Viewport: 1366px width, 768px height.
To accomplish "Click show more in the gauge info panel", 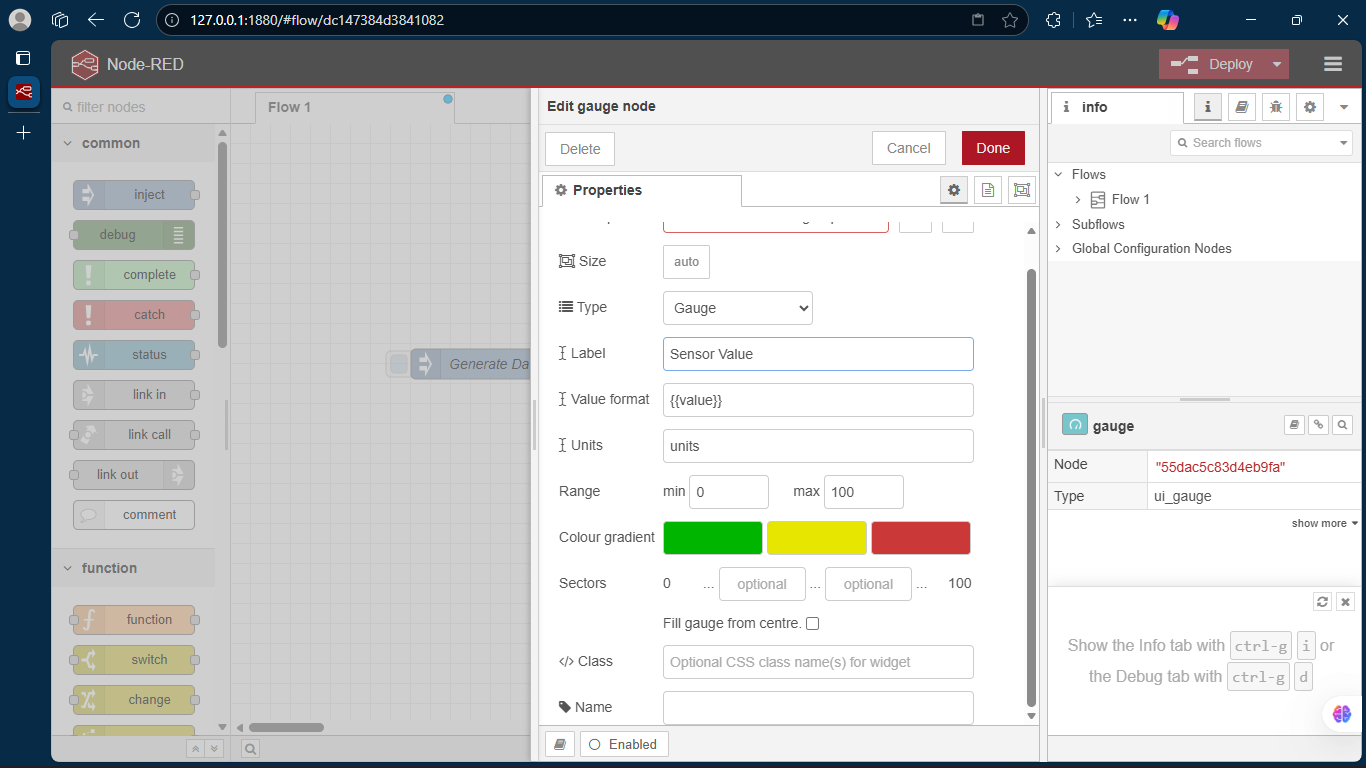I will pyautogui.click(x=1322, y=523).
